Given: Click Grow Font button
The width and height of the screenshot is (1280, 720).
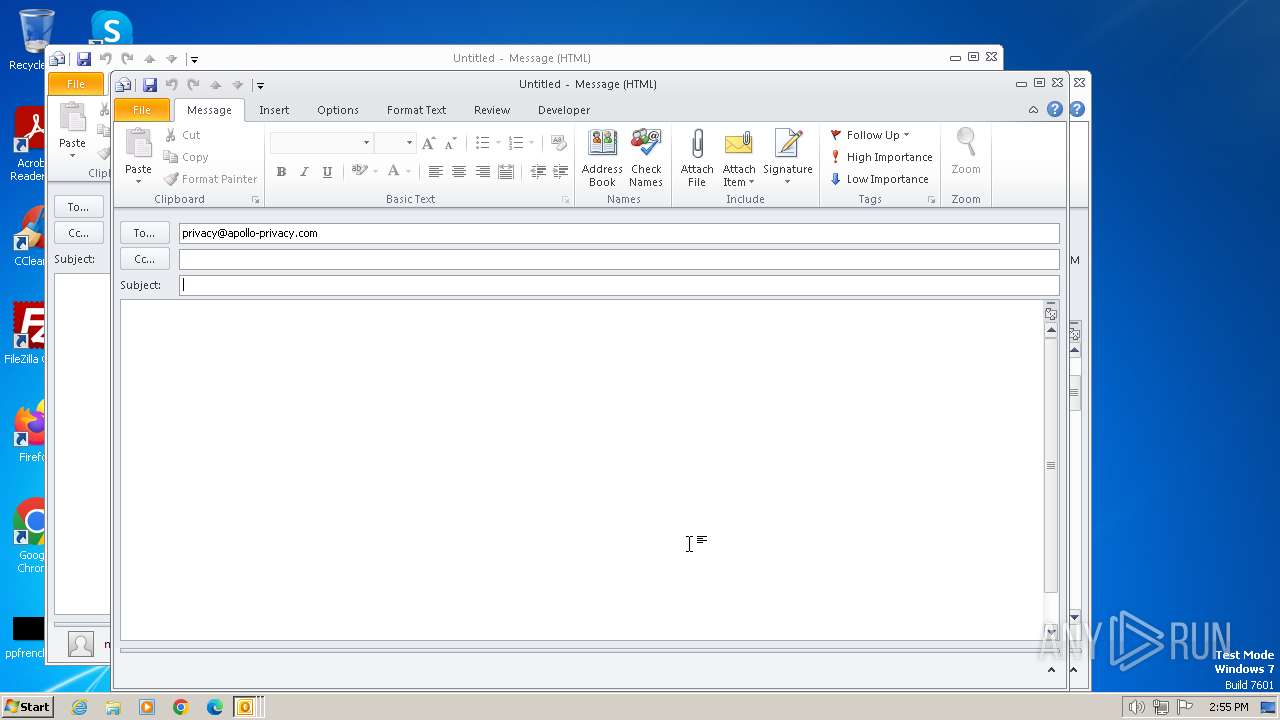Looking at the screenshot, I should [429, 143].
